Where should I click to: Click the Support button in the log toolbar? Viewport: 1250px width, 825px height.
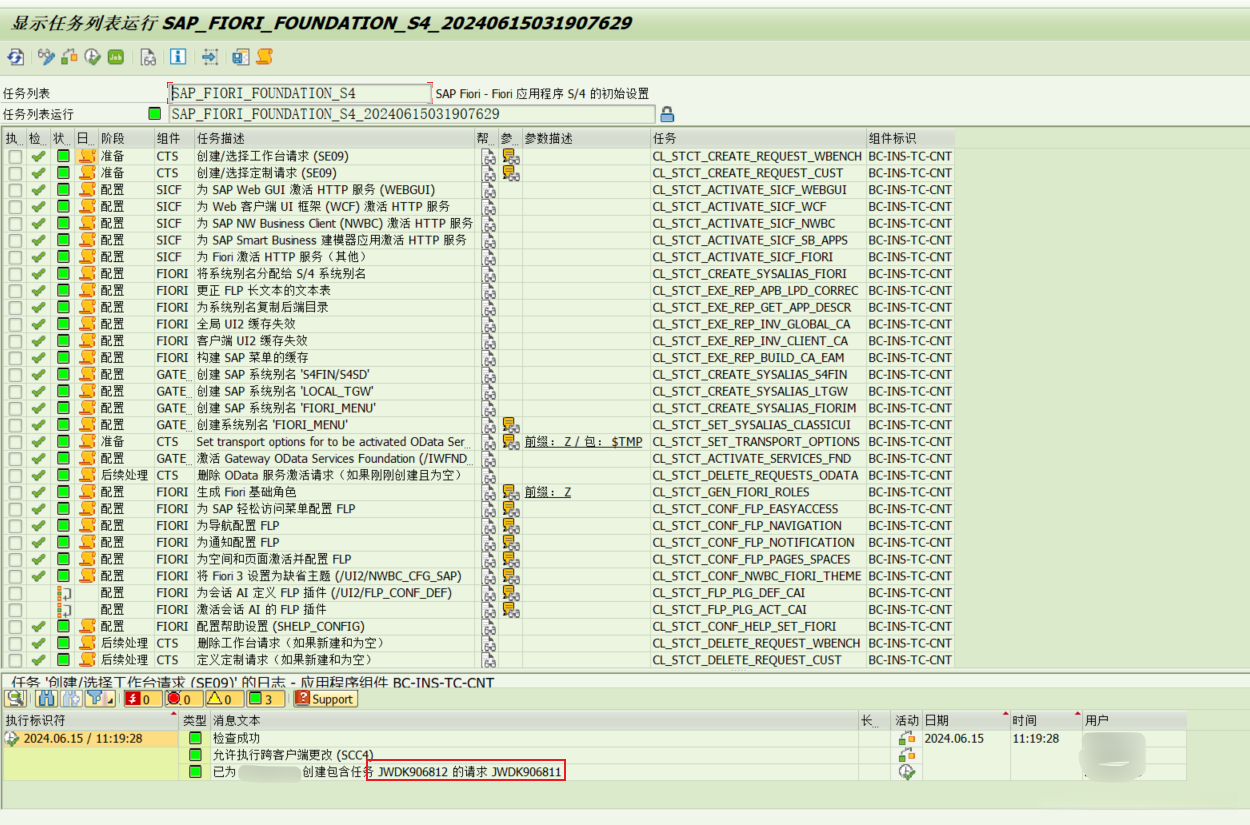pyautogui.click(x=325, y=699)
